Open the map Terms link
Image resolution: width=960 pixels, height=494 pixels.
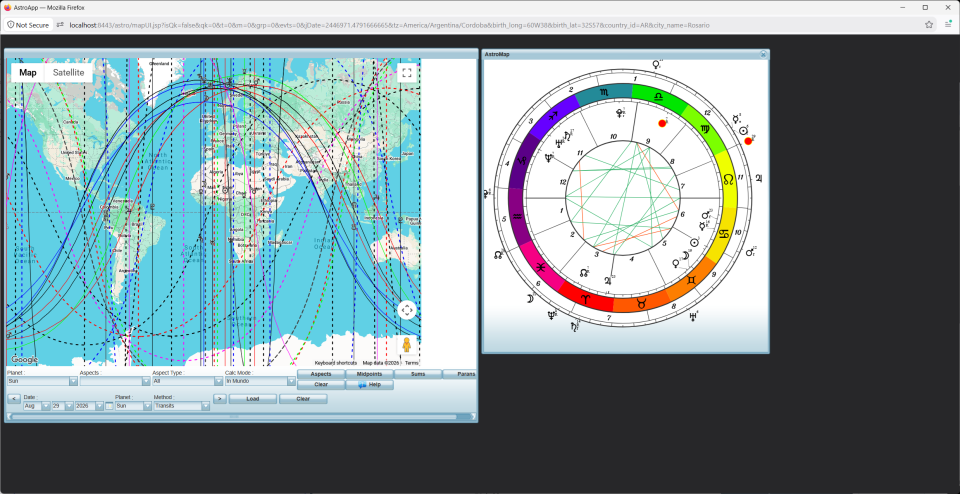pos(411,363)
